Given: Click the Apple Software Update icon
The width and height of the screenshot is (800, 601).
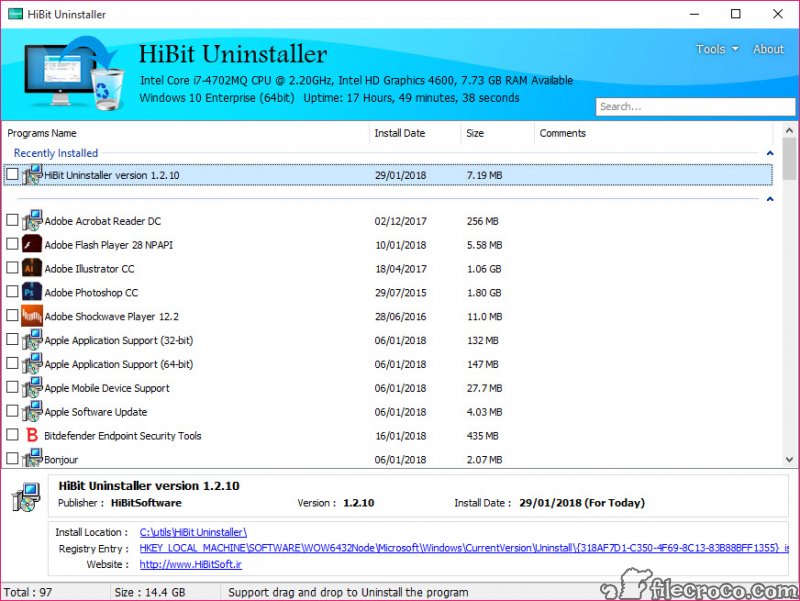Looking at the screenshot, I should (32, 412).
